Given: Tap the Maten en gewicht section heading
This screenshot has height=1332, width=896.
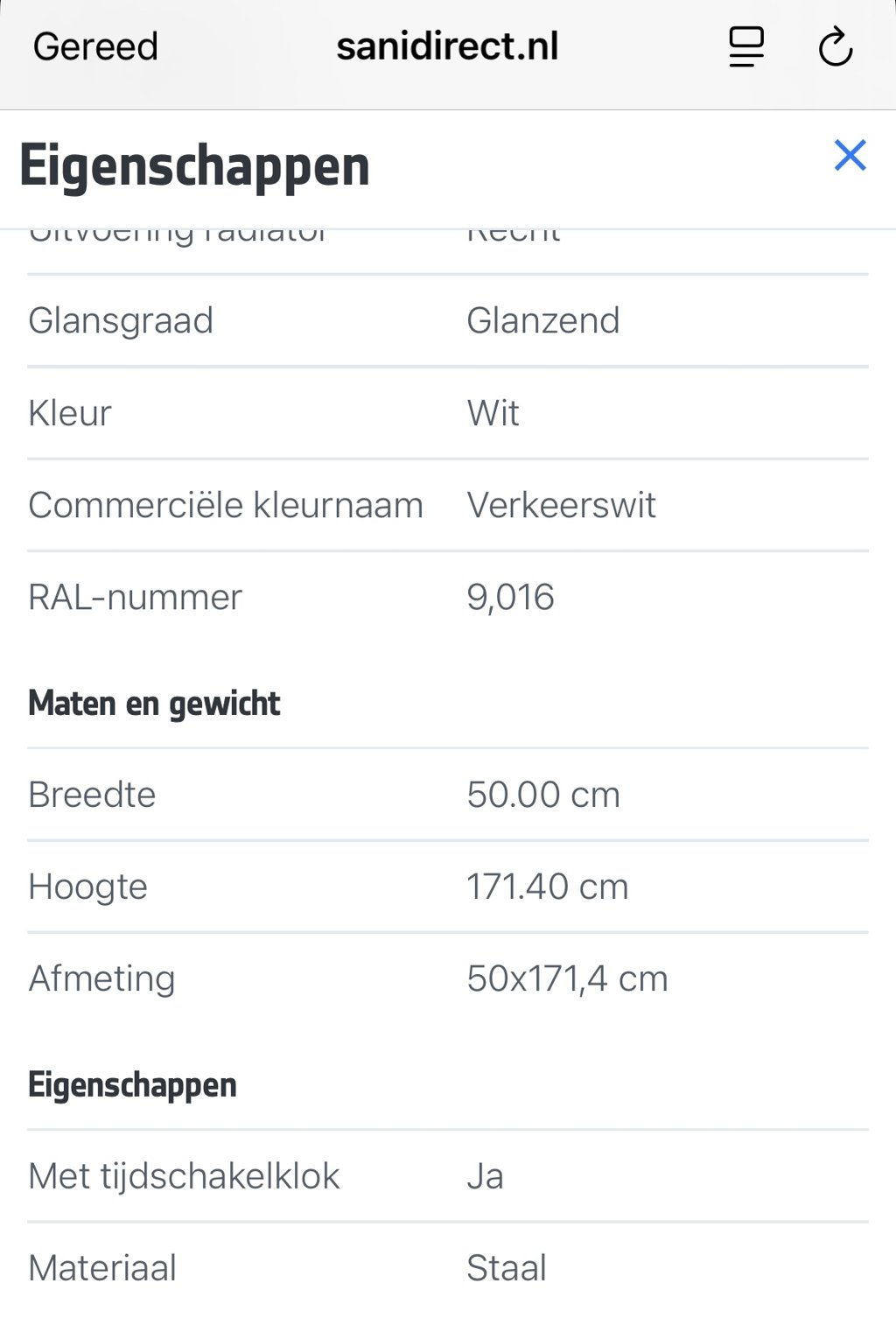Looking at the screenshot, I should 154,703.
